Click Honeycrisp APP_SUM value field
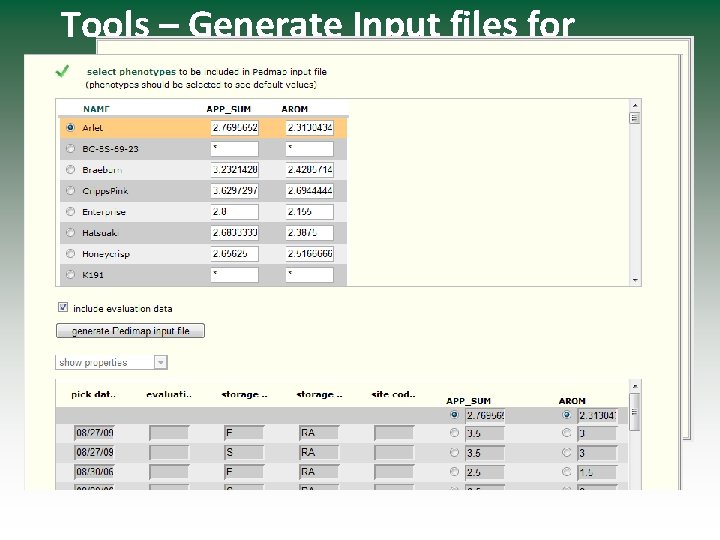The image size is (720, 540). (x=235, y=254)
